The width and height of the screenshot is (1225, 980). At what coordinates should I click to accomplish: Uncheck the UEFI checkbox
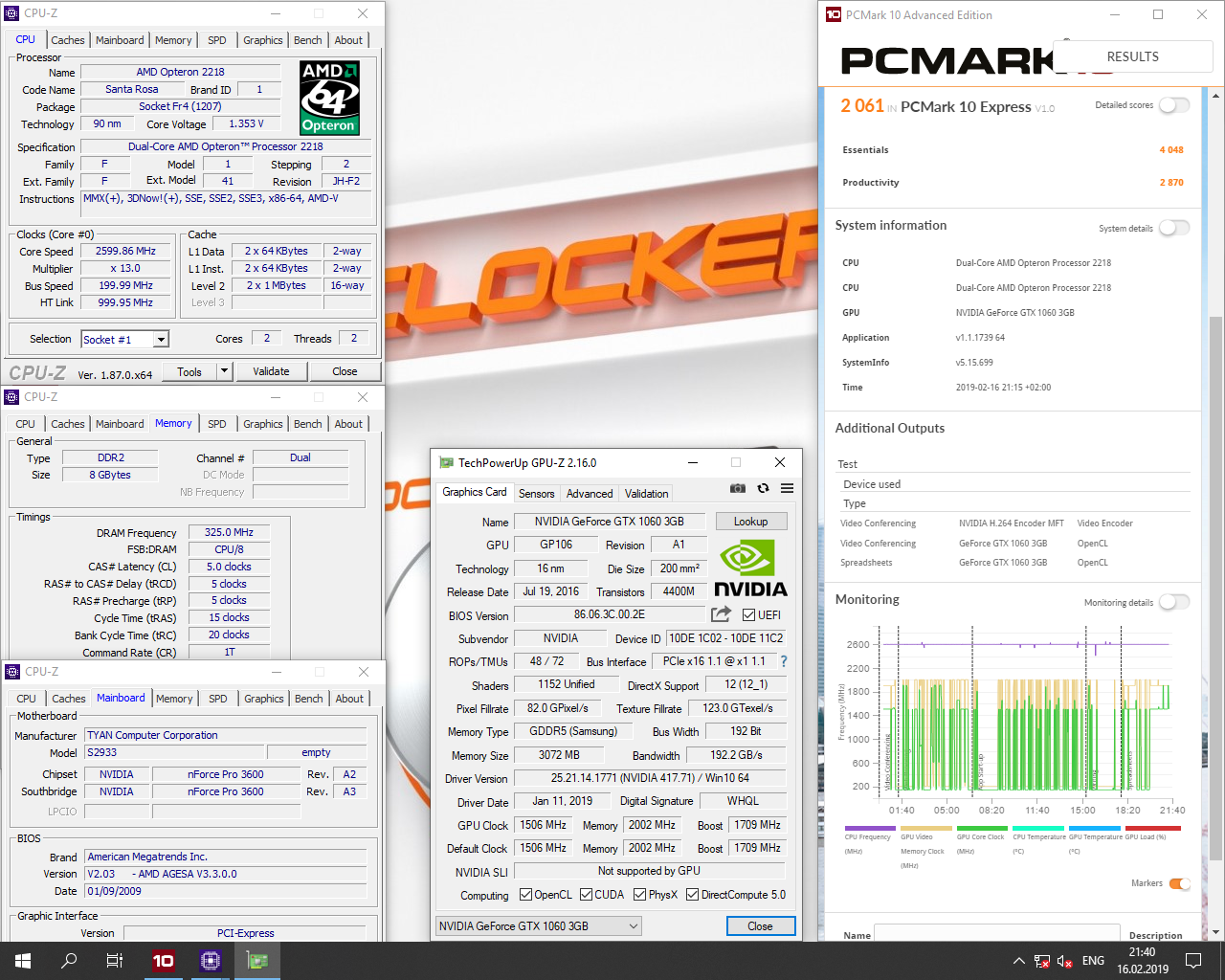(748, 614)
